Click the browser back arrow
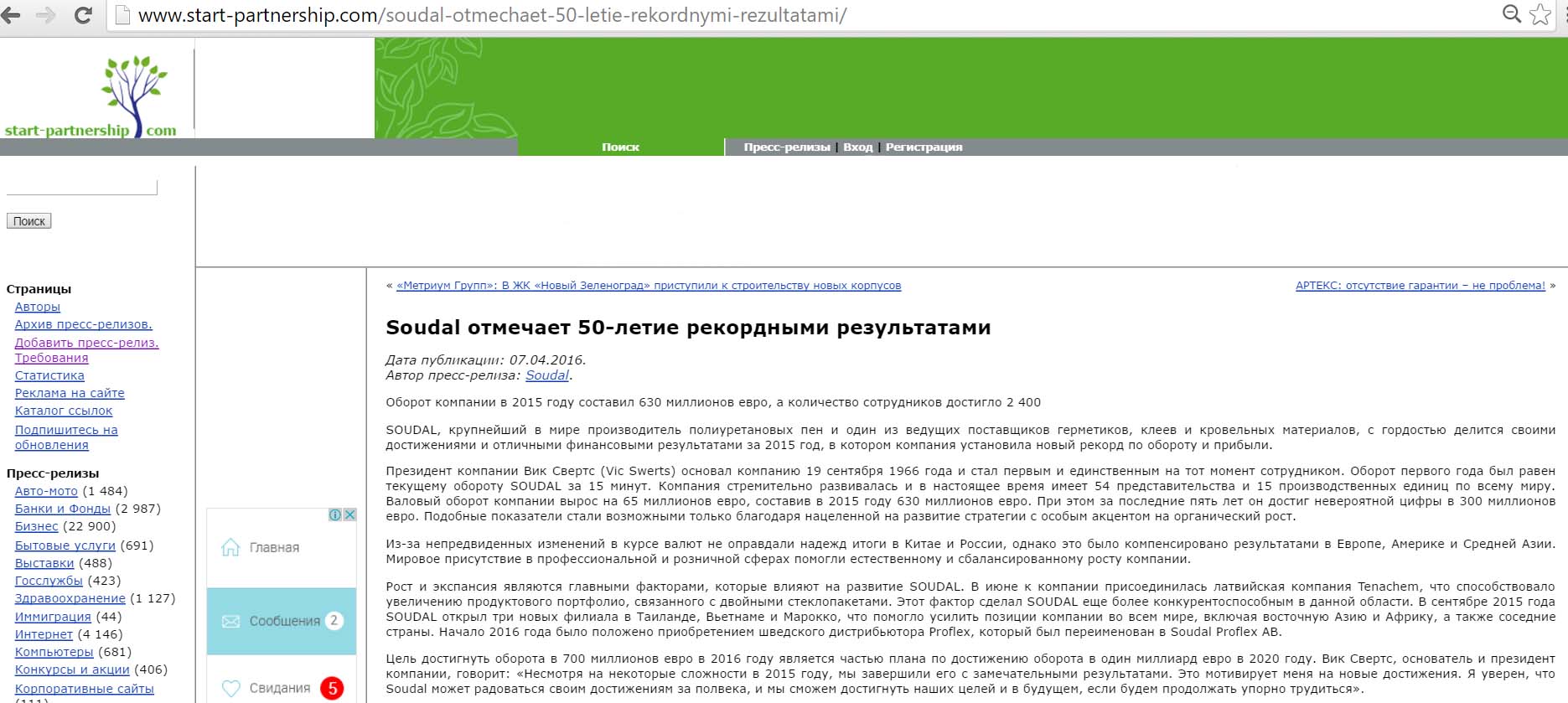 pos(12,15)
